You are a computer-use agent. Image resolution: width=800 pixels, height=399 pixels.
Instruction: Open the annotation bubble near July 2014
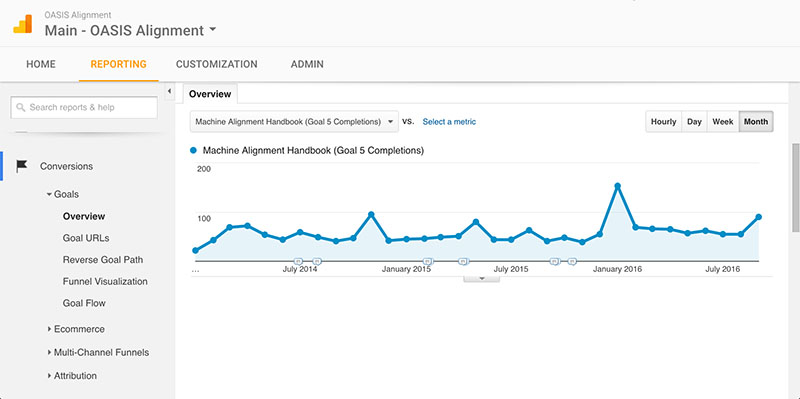tap(299, 261)
